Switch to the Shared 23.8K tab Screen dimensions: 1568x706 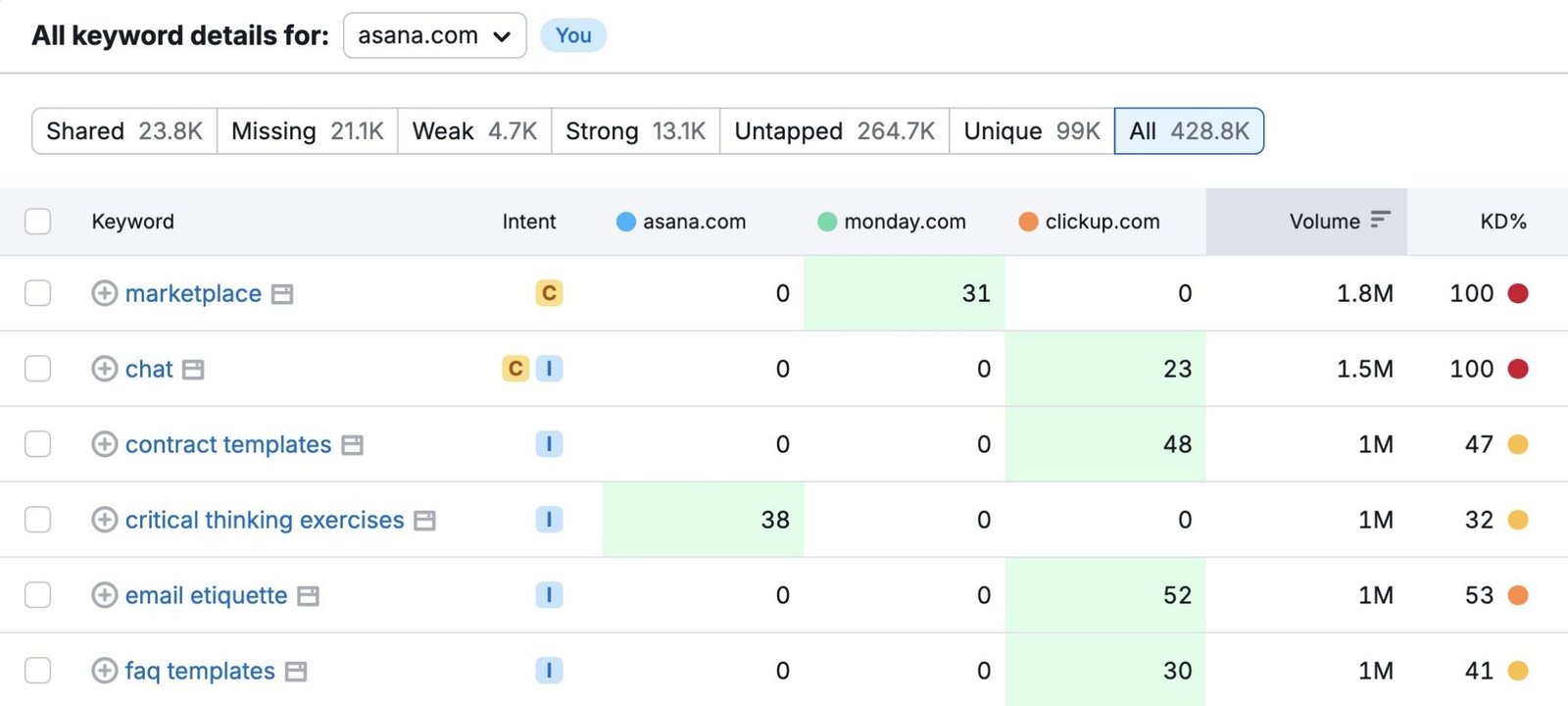[x=124, y=131]
